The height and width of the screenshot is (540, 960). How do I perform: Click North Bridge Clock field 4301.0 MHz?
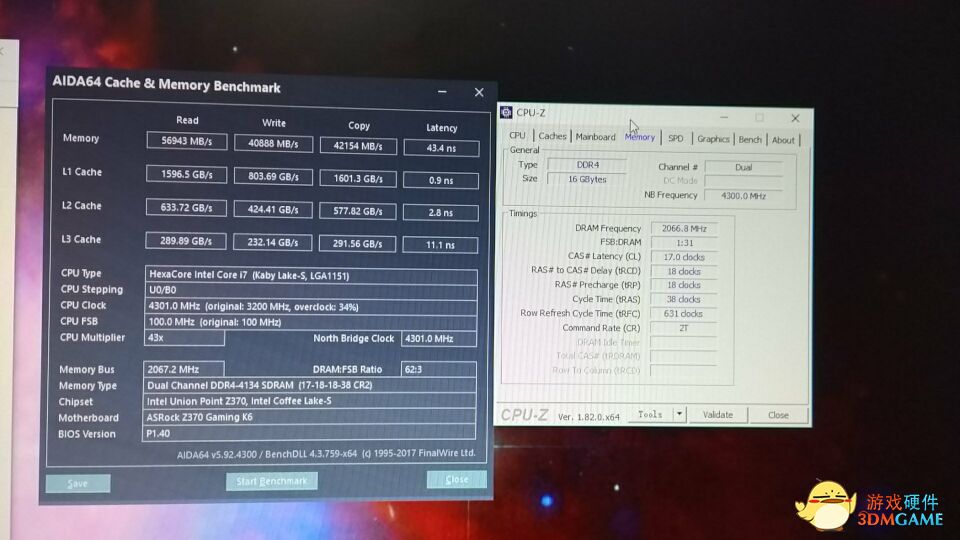coord(439,339)
